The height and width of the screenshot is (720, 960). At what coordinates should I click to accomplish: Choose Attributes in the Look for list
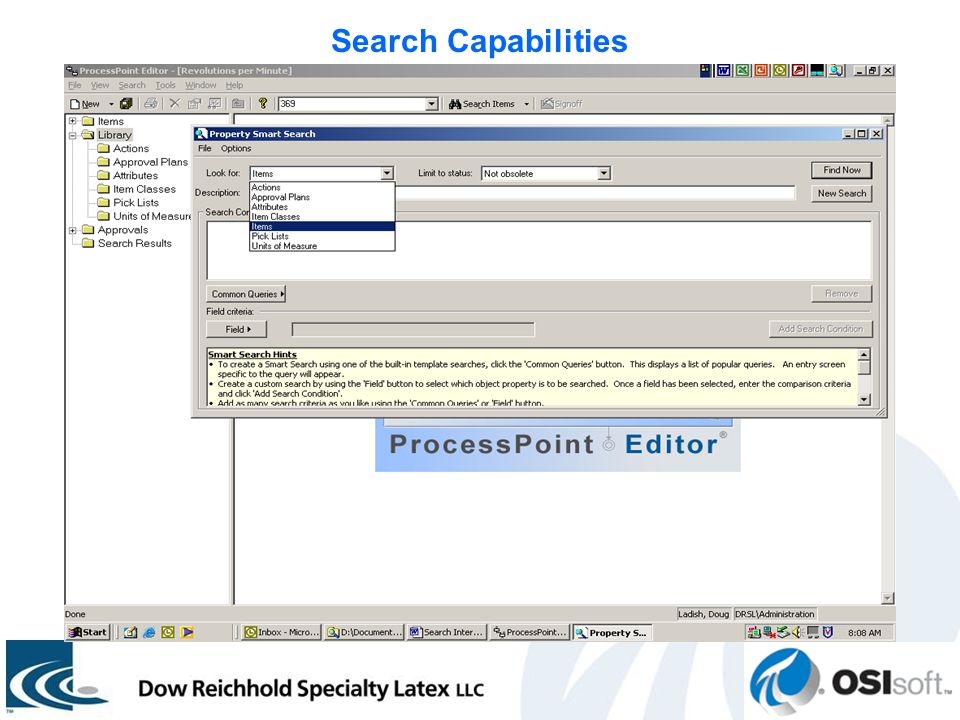322,207
